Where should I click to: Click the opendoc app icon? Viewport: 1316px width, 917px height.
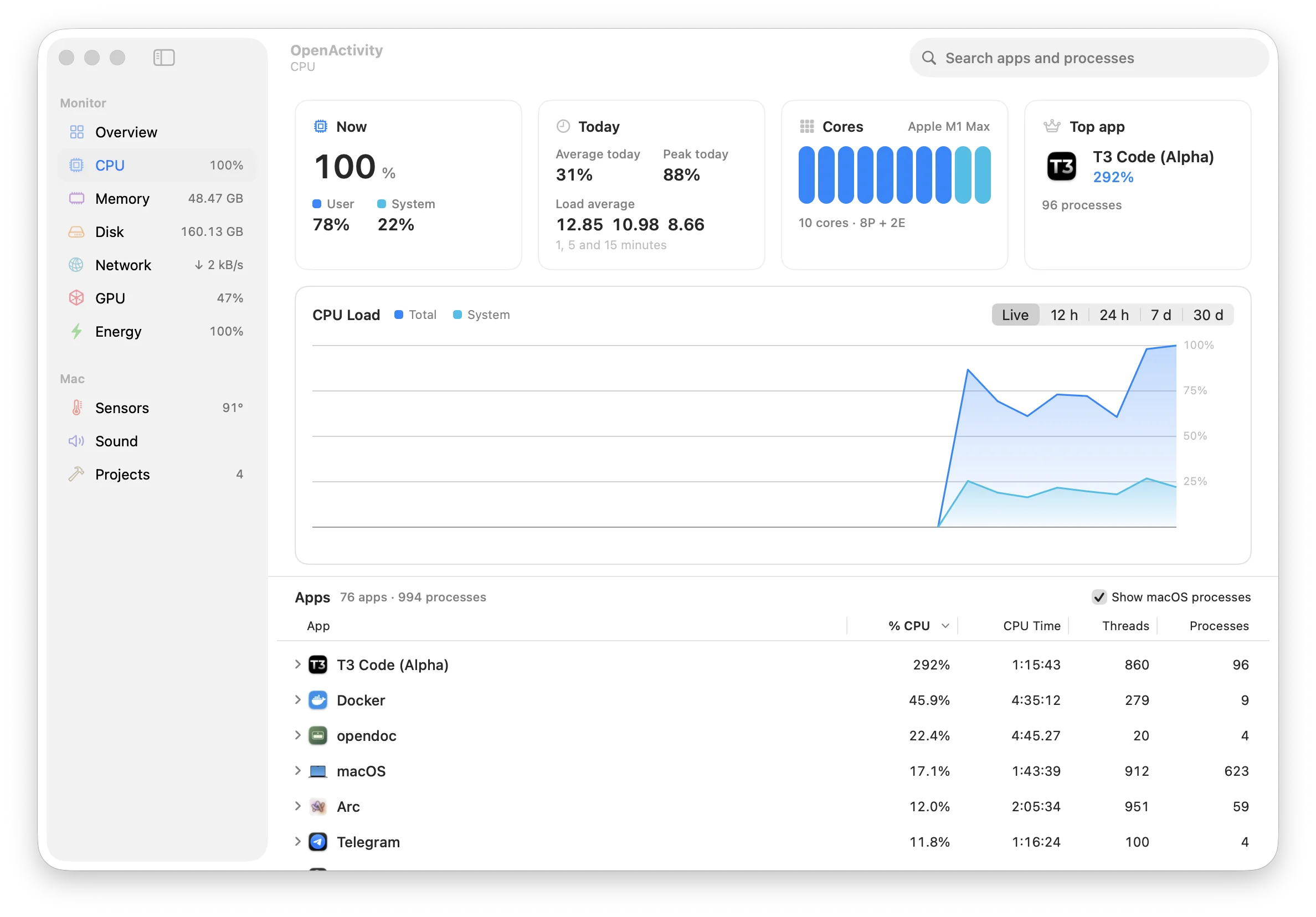coord(318,736)
